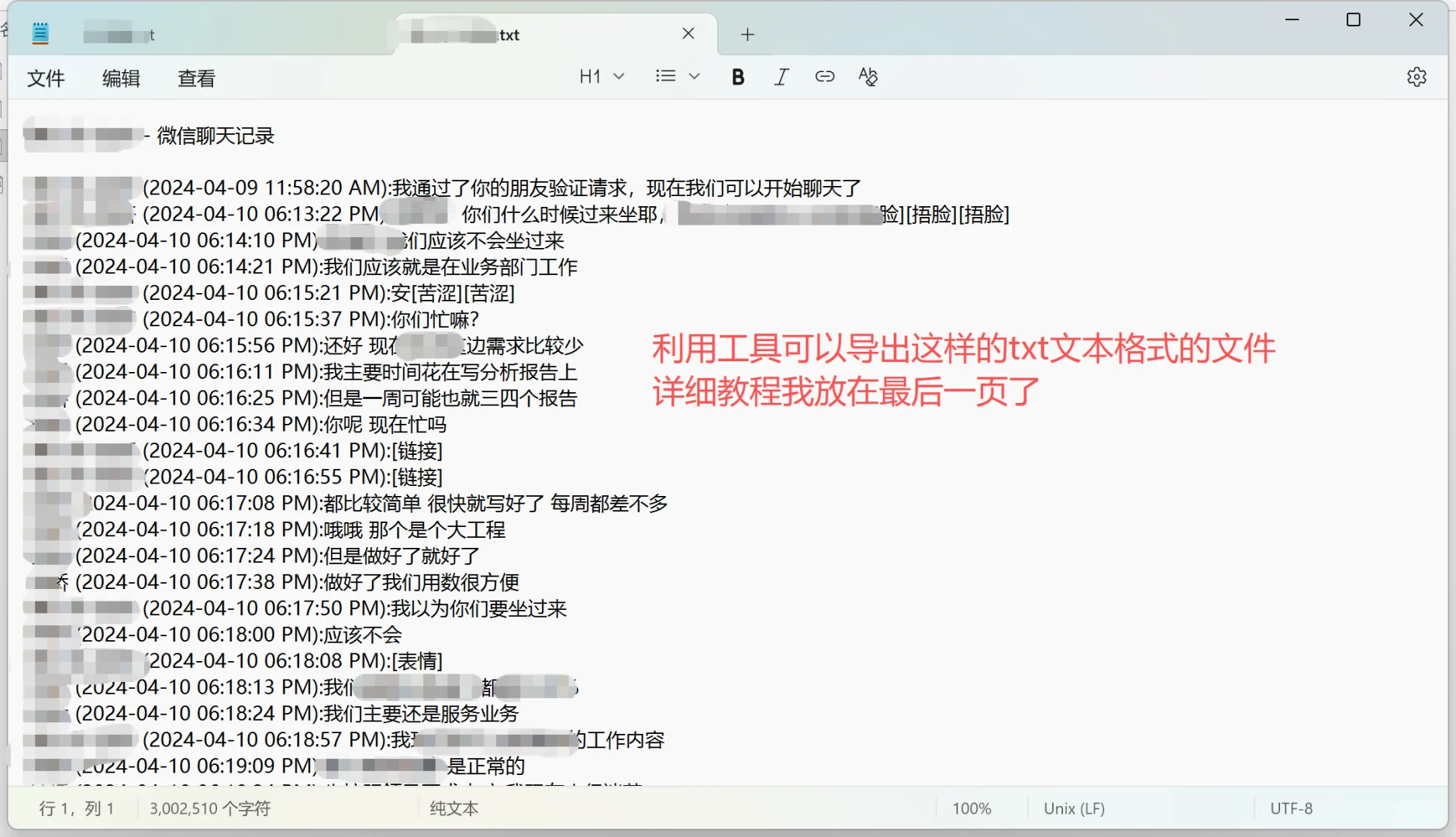Minimize the Notepad window
Screen dimensions: 1456x837
(1292, 19)
